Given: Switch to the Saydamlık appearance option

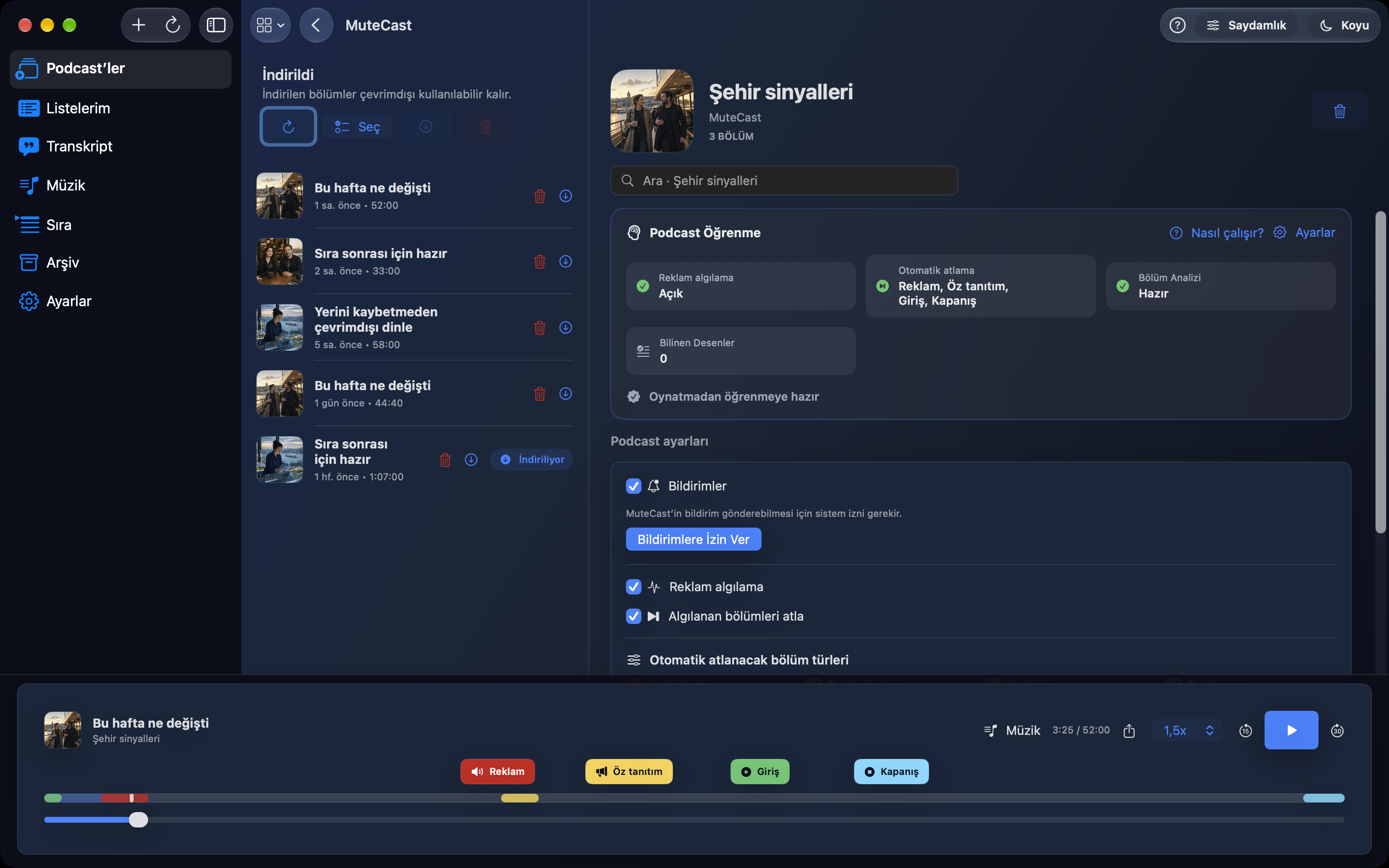Looking at the screenshot, I should (1246, 25).
